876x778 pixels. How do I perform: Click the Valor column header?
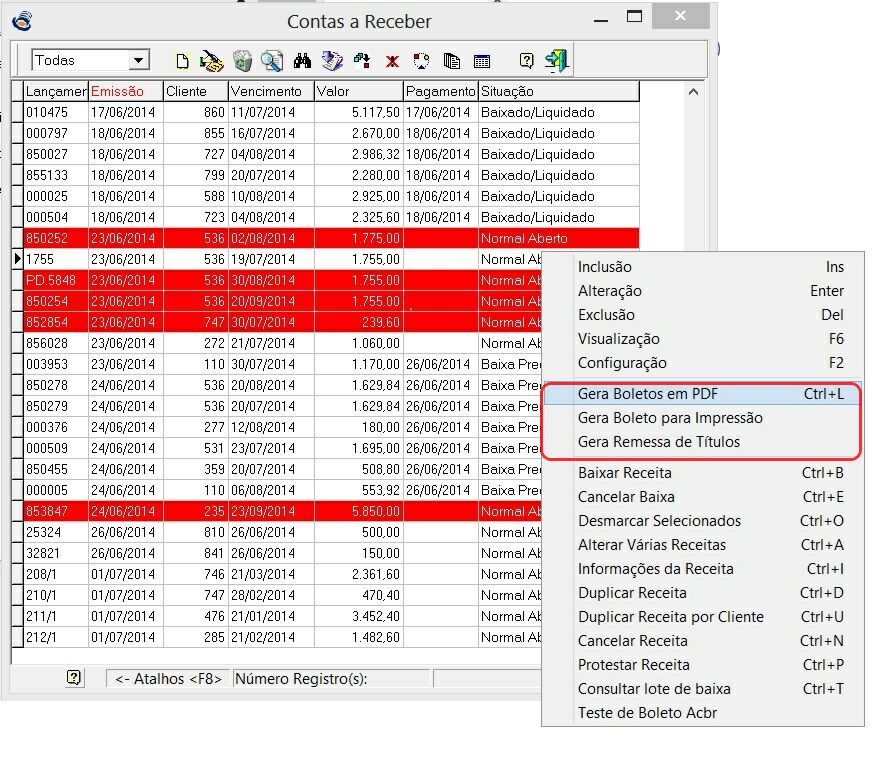(359, 91)
